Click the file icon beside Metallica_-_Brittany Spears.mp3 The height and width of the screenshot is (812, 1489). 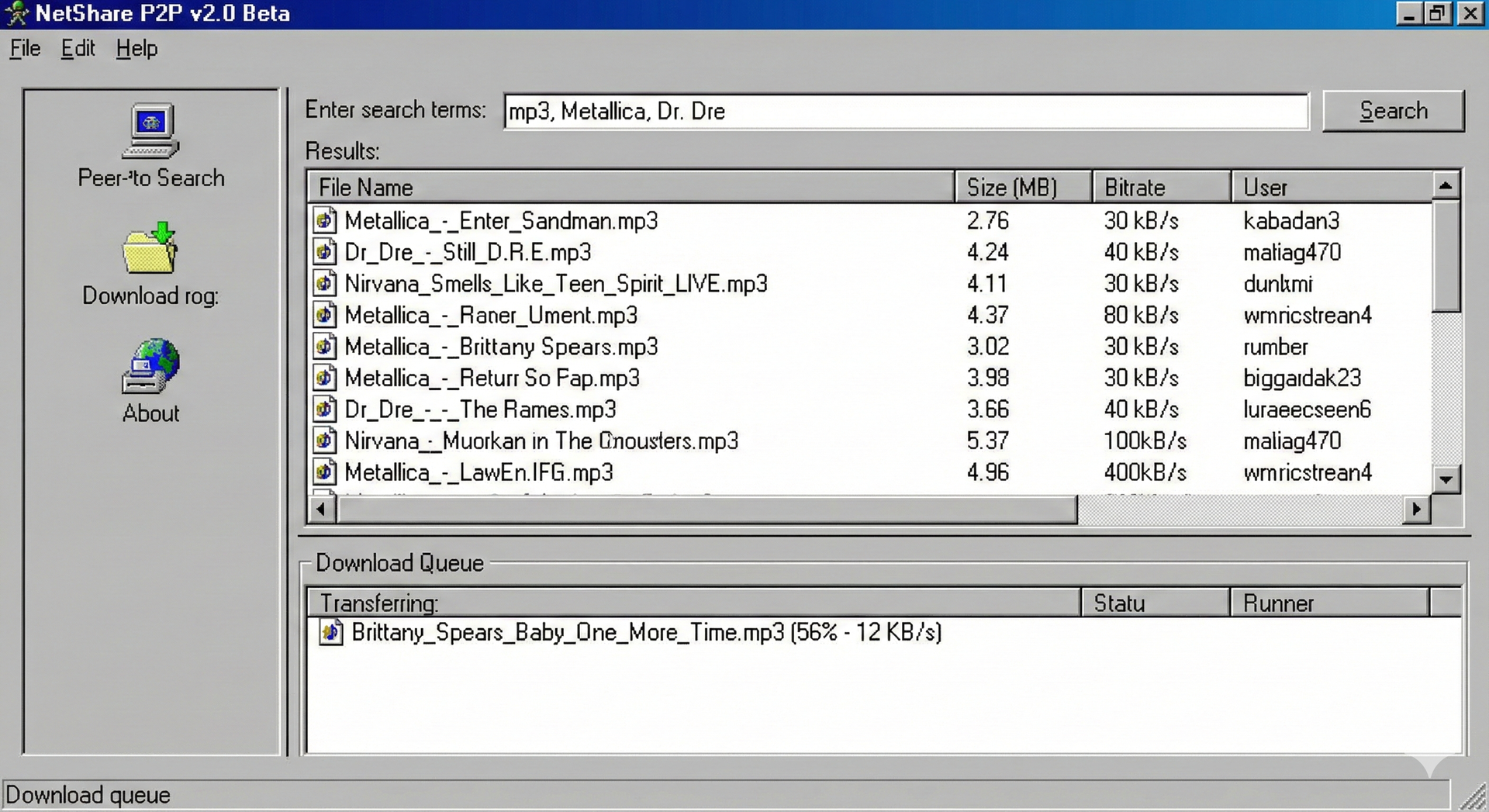tap(325, 346)
